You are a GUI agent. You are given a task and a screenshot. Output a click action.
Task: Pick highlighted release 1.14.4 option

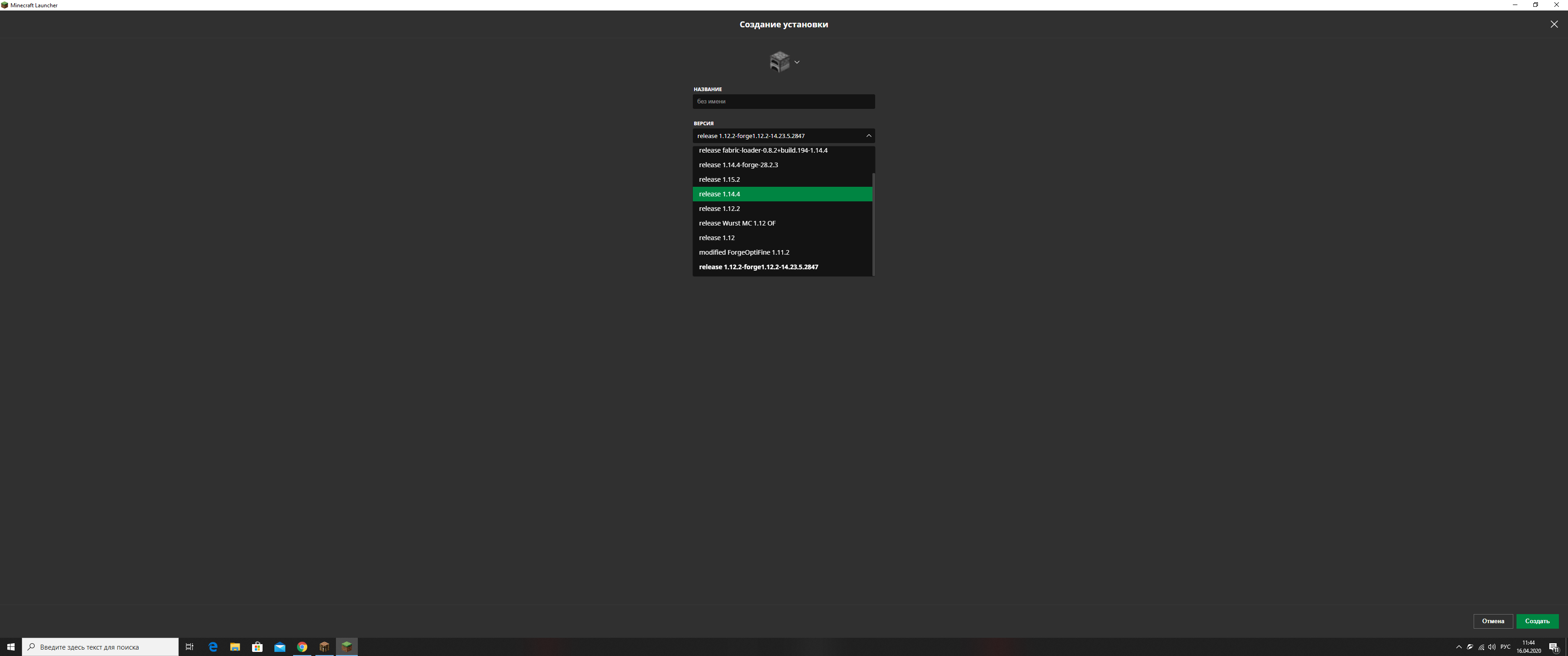(719, 194)
